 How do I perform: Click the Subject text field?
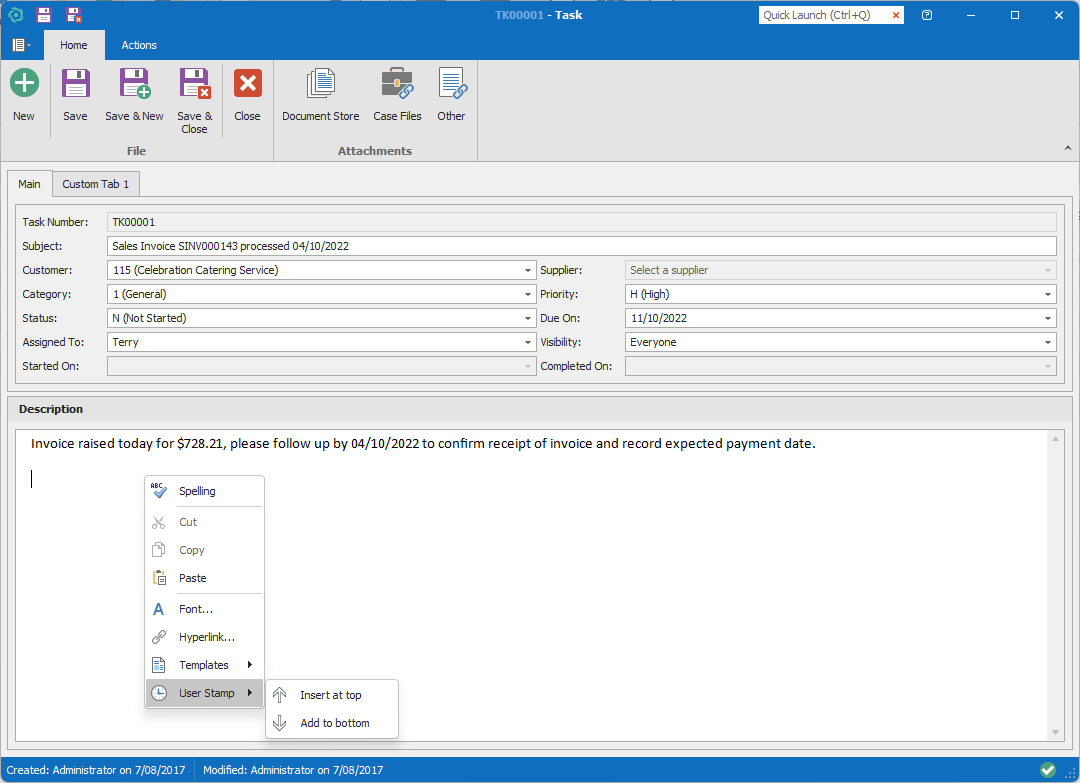pyautogui.click(x=580, y=246)
